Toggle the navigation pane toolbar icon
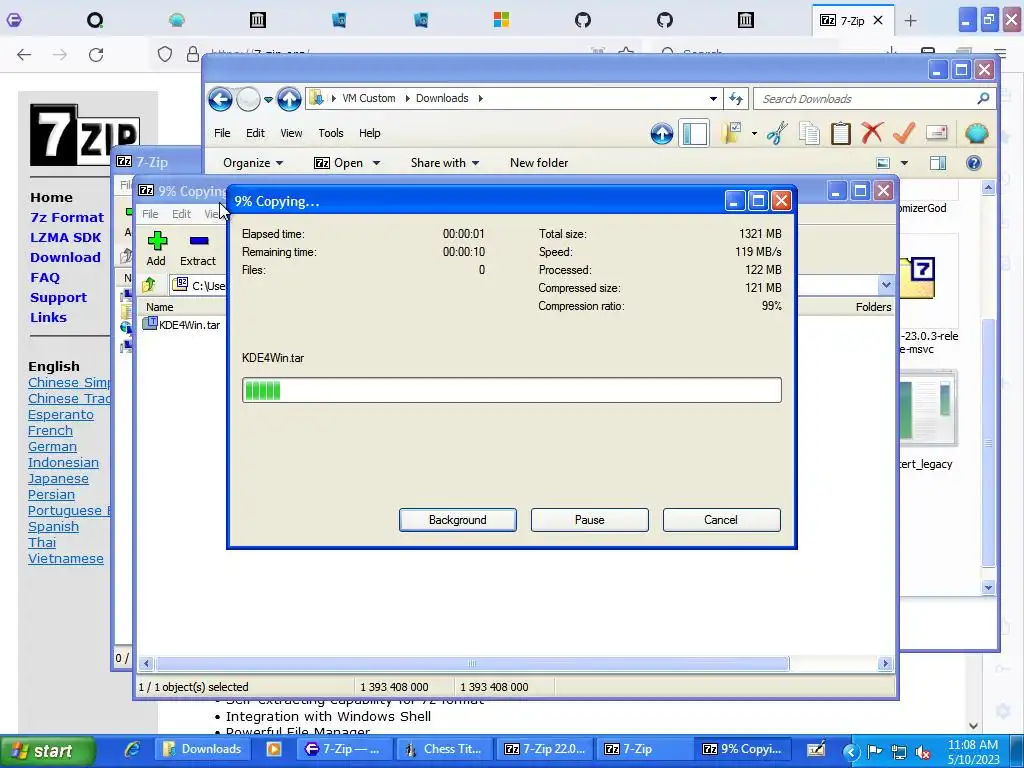Viewport: 1024px width, 768px height. (x=694, y=134)
